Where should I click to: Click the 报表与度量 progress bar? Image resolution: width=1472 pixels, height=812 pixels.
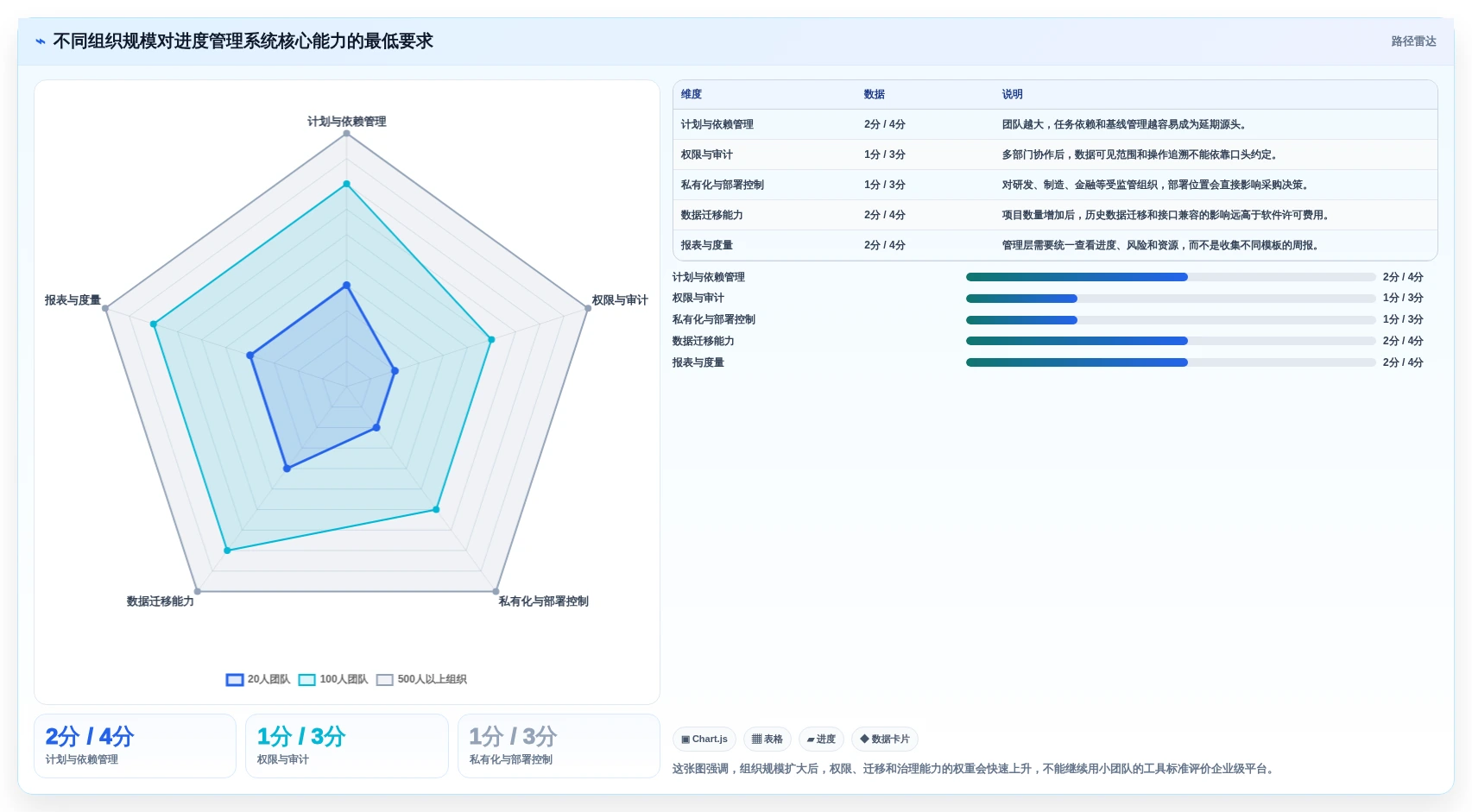1171,362
